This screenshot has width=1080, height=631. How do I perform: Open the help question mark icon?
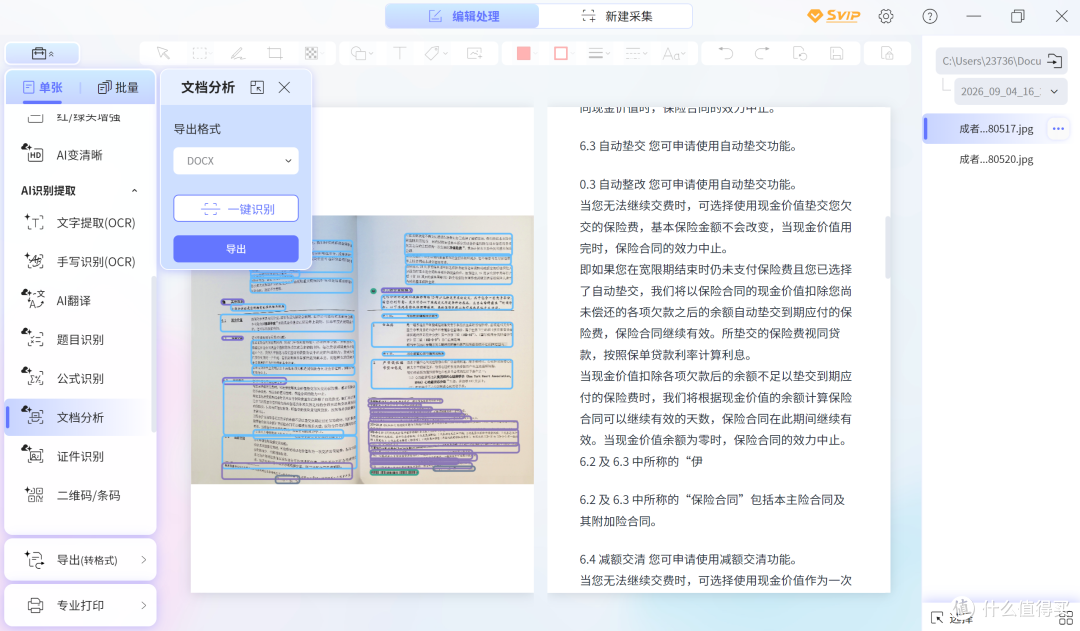[x=930, y=16]
